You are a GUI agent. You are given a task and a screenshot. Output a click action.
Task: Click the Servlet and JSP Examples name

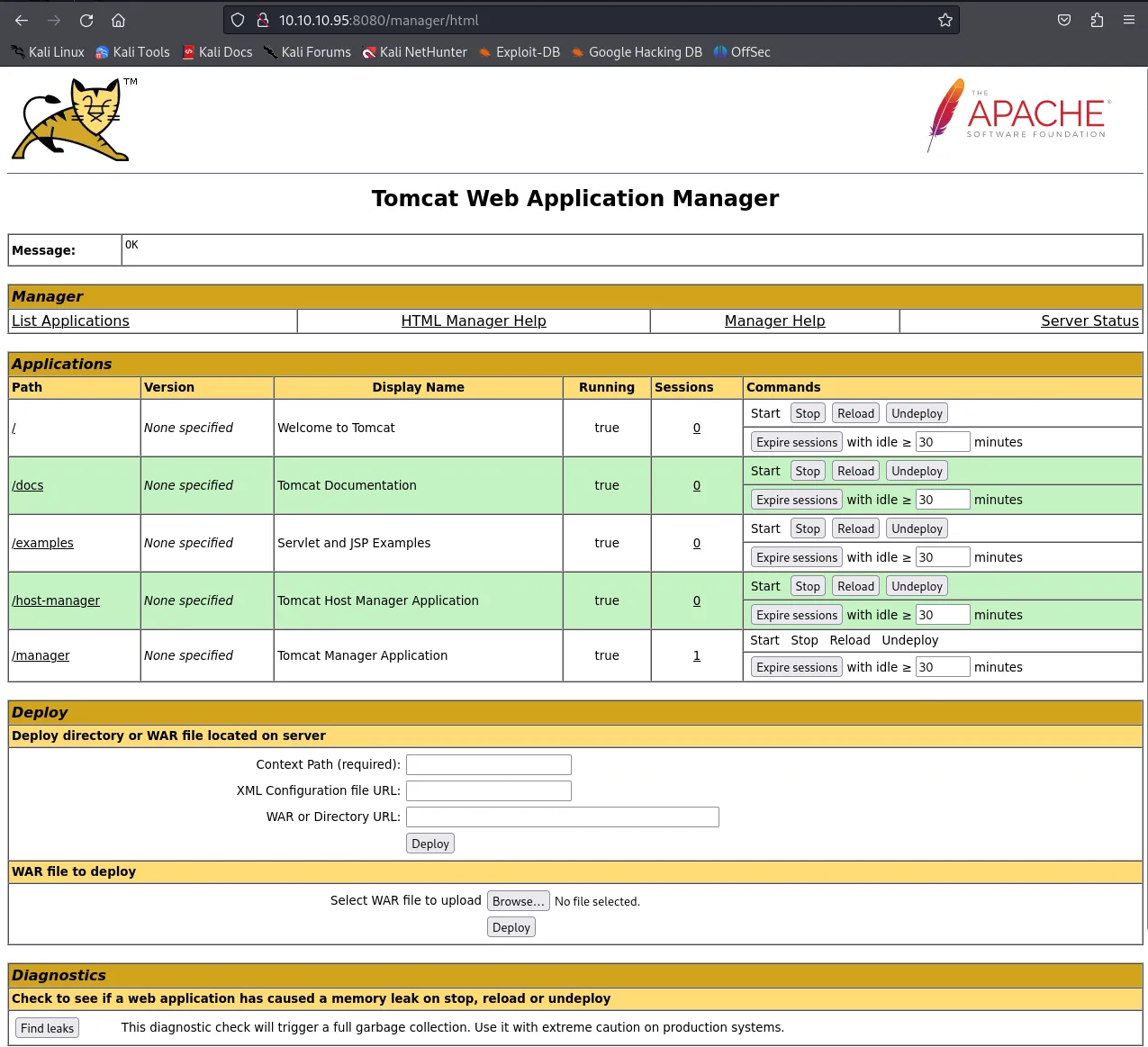[x=354, y=543]
